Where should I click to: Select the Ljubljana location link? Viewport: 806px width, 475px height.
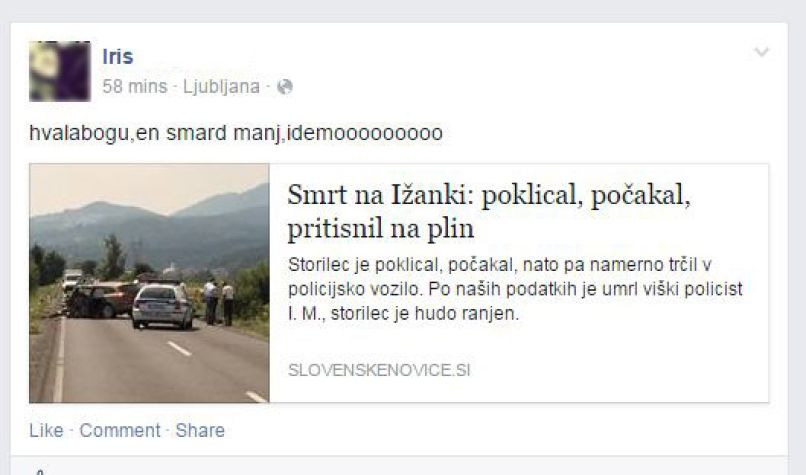click(221, 86)
